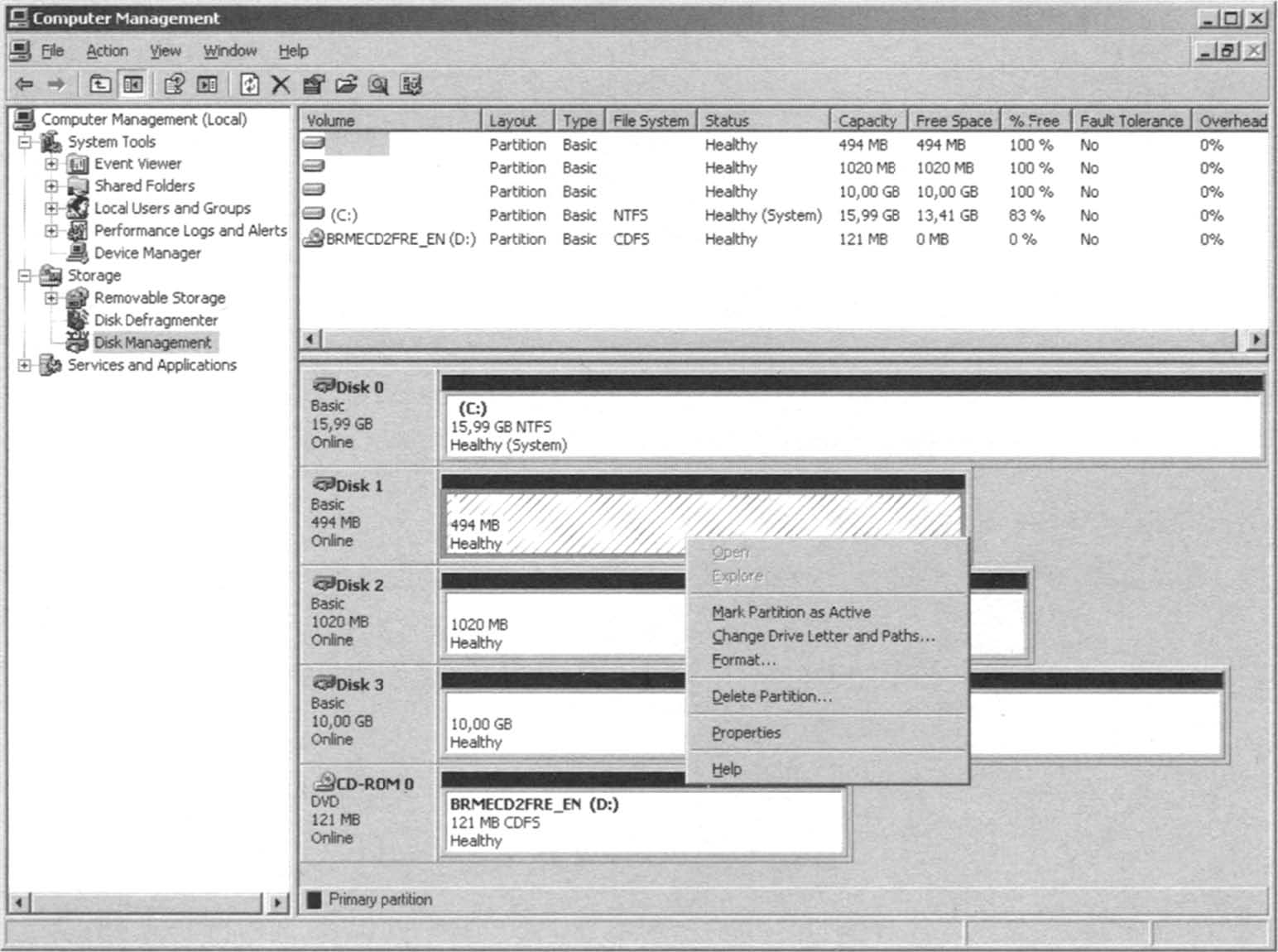Select the Shared Folders icon
This screenshot has width=1278, height=952.
[x=78, y=186]
